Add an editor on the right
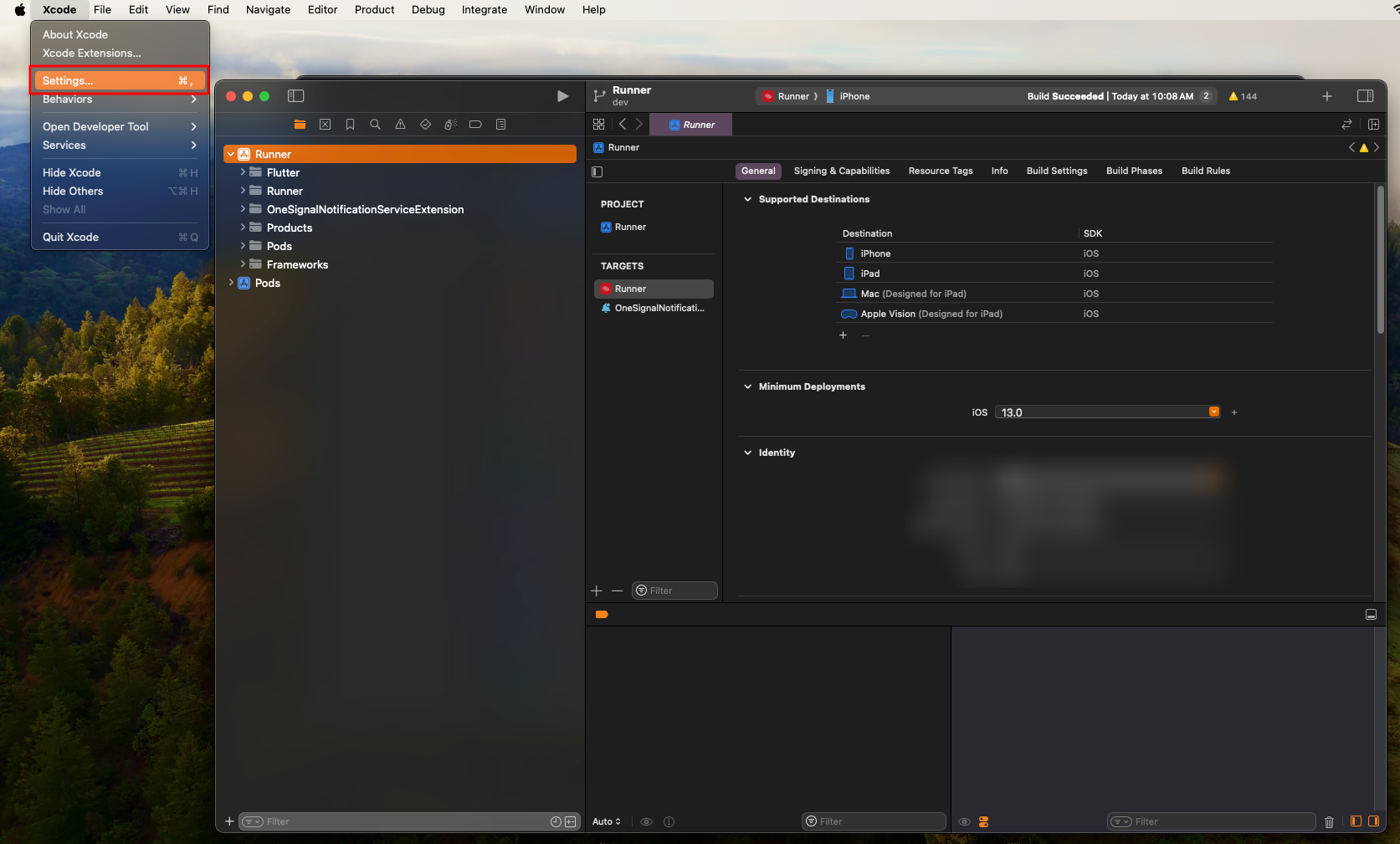 [x=1373, y=124]
